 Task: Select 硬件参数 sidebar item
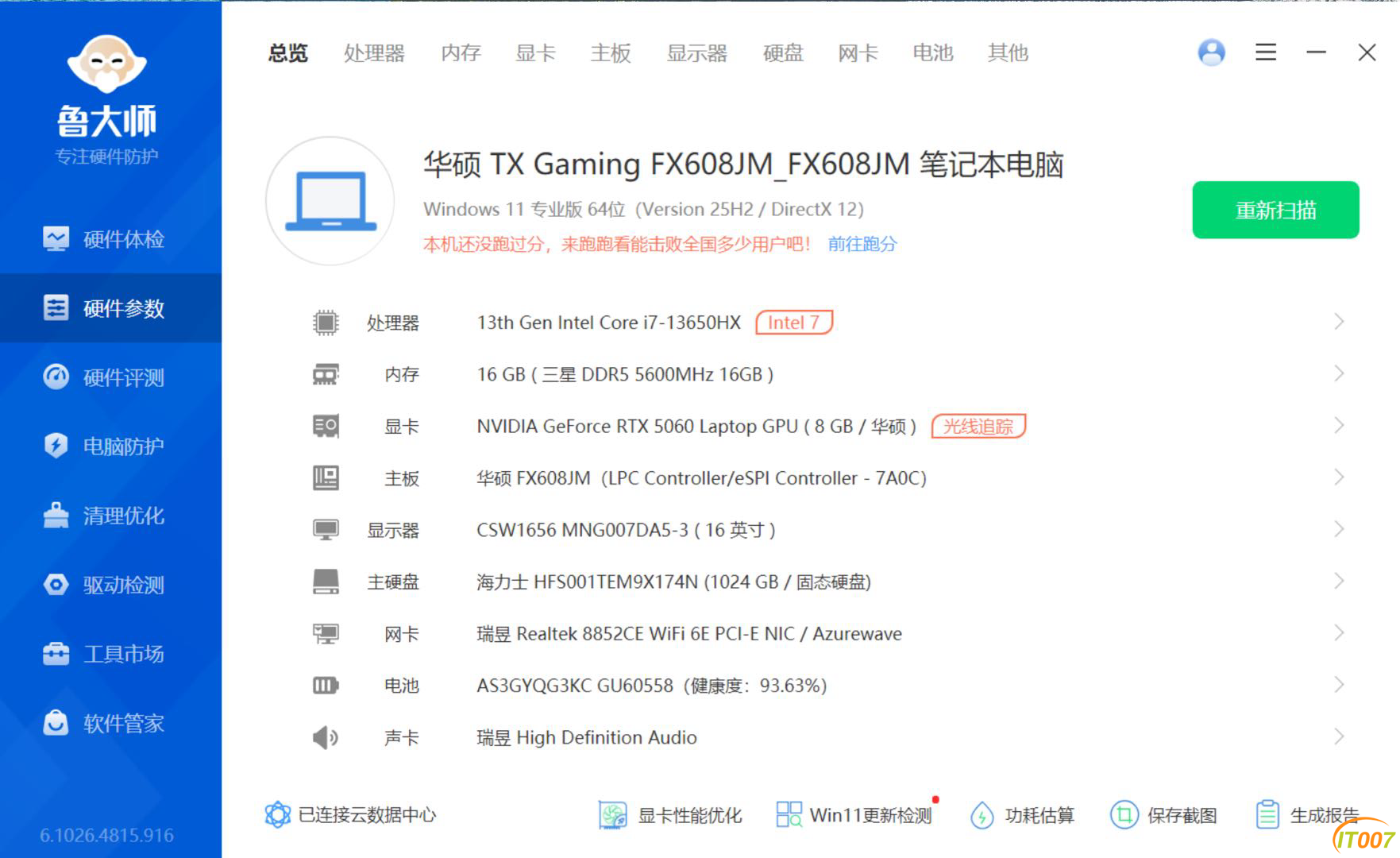[110, 308]
